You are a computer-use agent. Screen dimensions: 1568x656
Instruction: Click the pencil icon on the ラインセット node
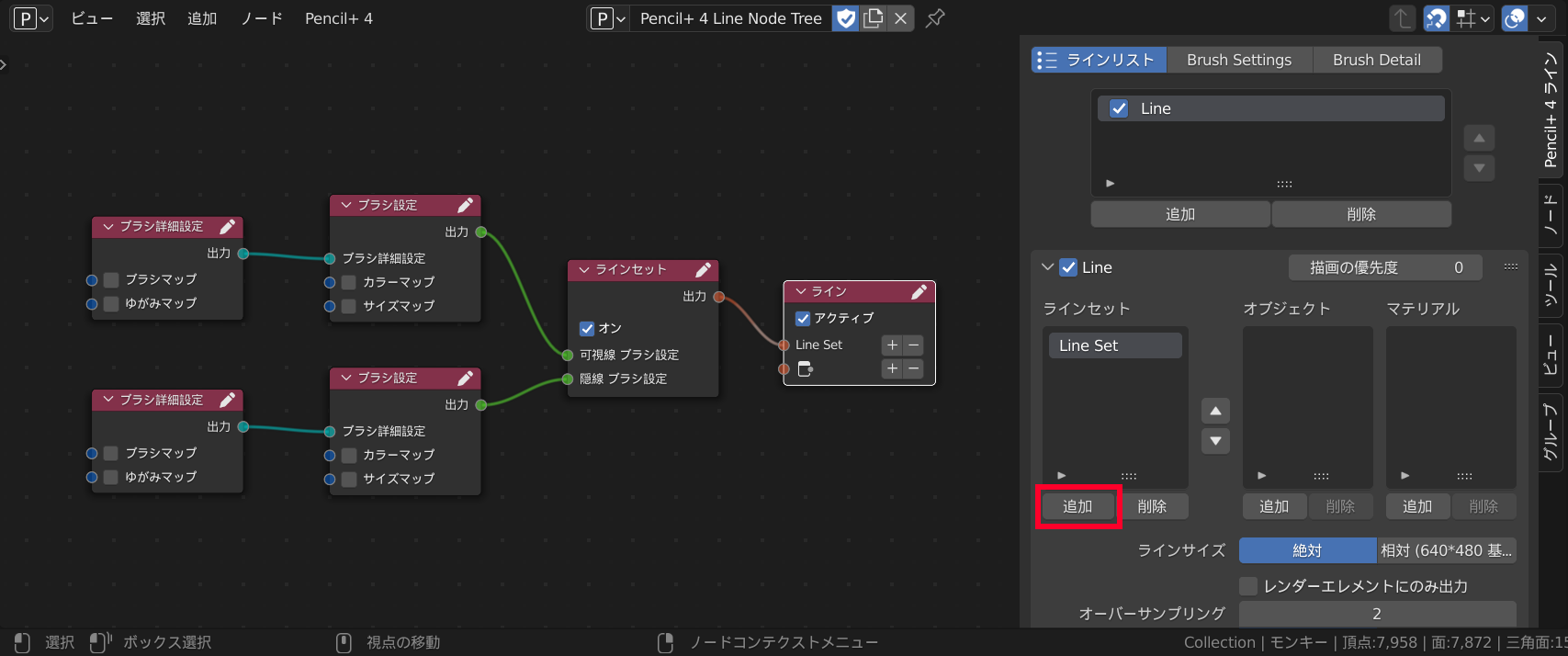click(703, 270)
